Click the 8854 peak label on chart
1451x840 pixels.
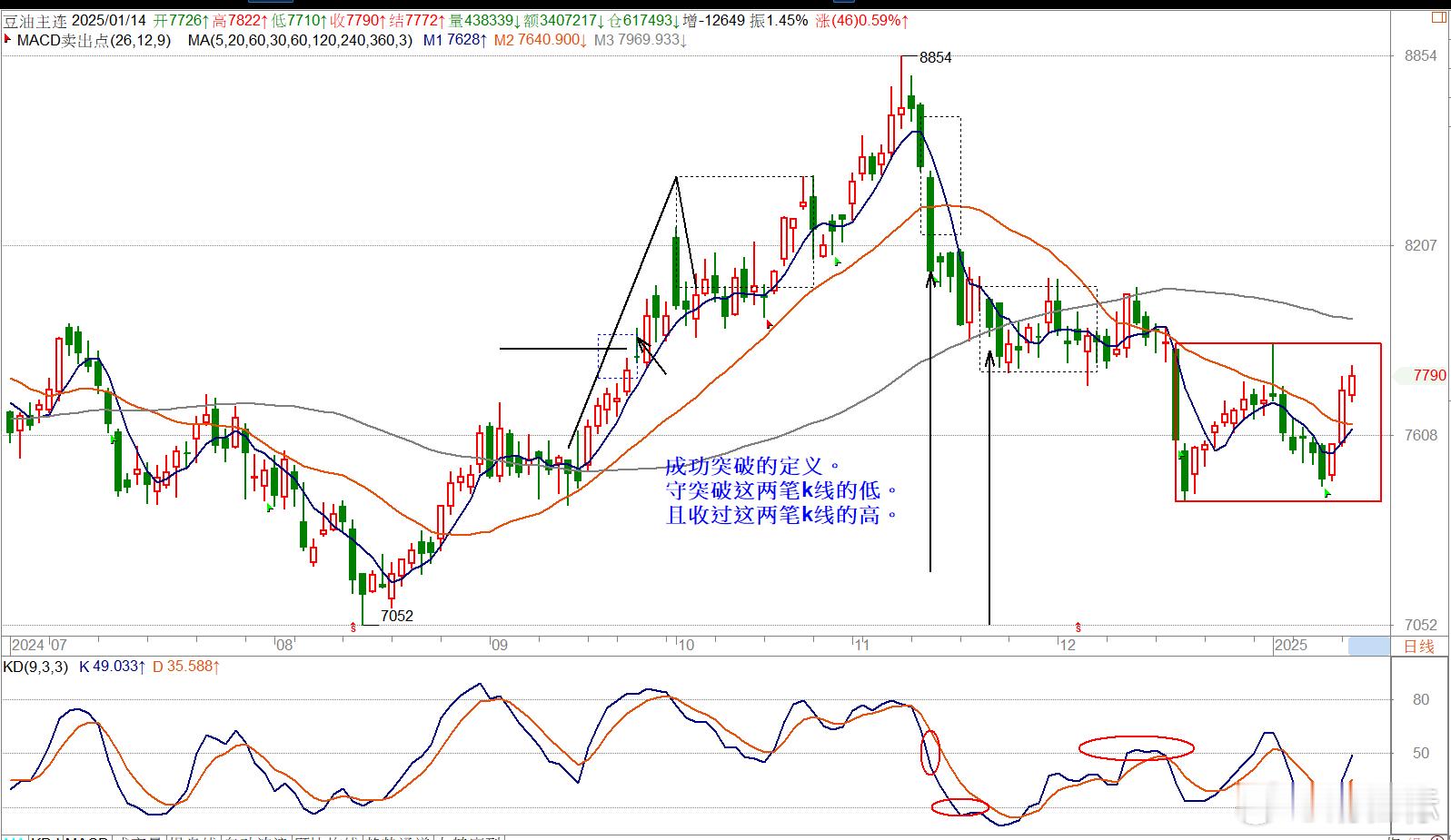pos(936,58)
